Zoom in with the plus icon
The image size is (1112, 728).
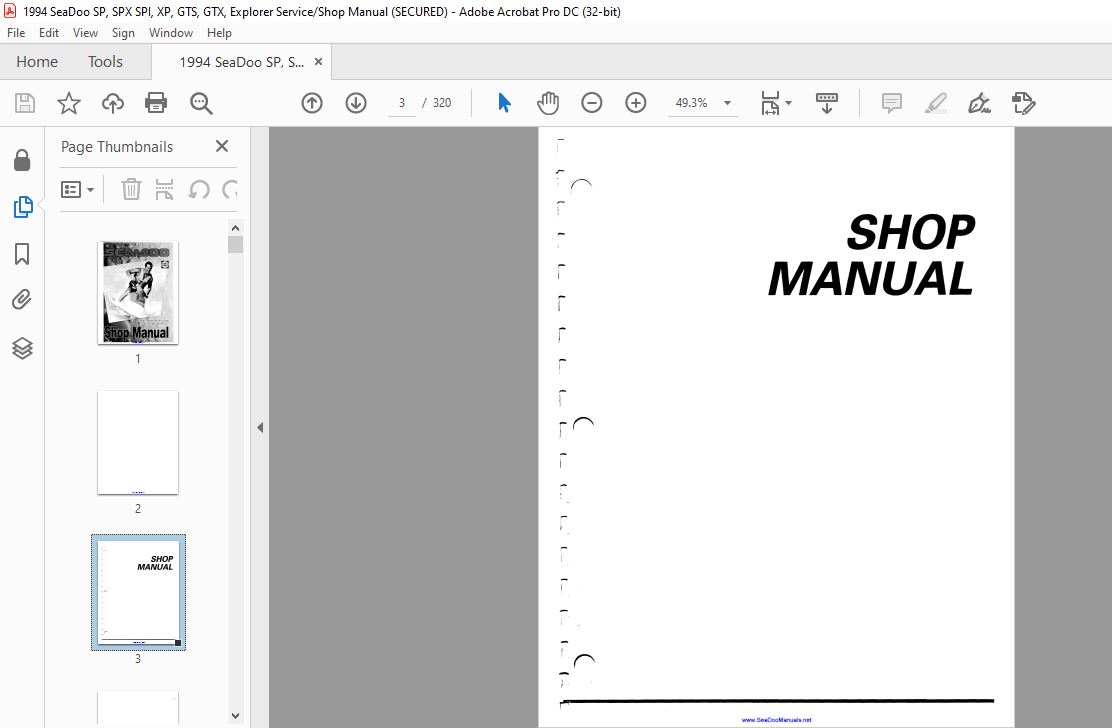click(635, 103)
